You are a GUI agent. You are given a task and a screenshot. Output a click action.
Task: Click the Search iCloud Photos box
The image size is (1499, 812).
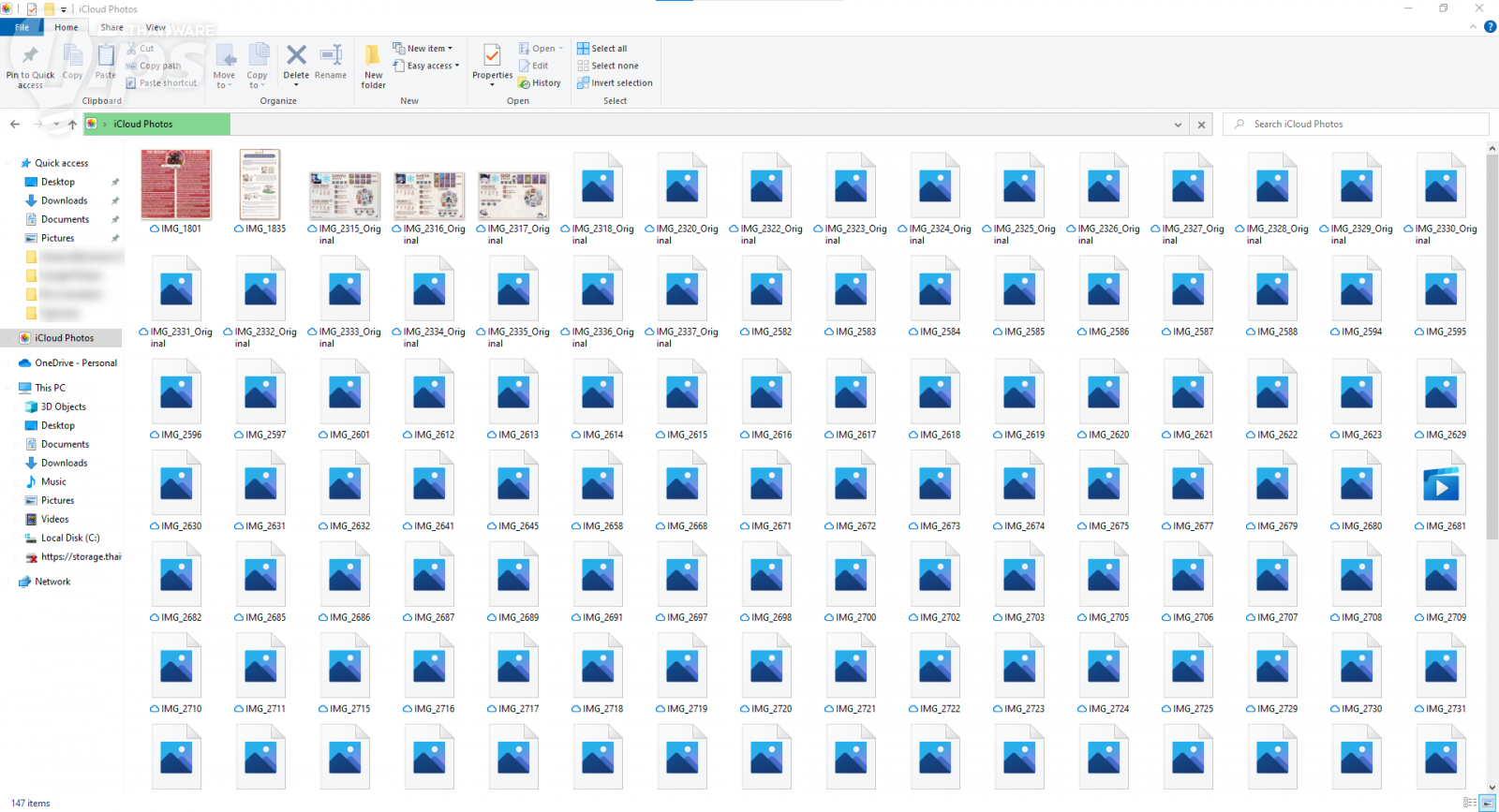click(1356, 124)
